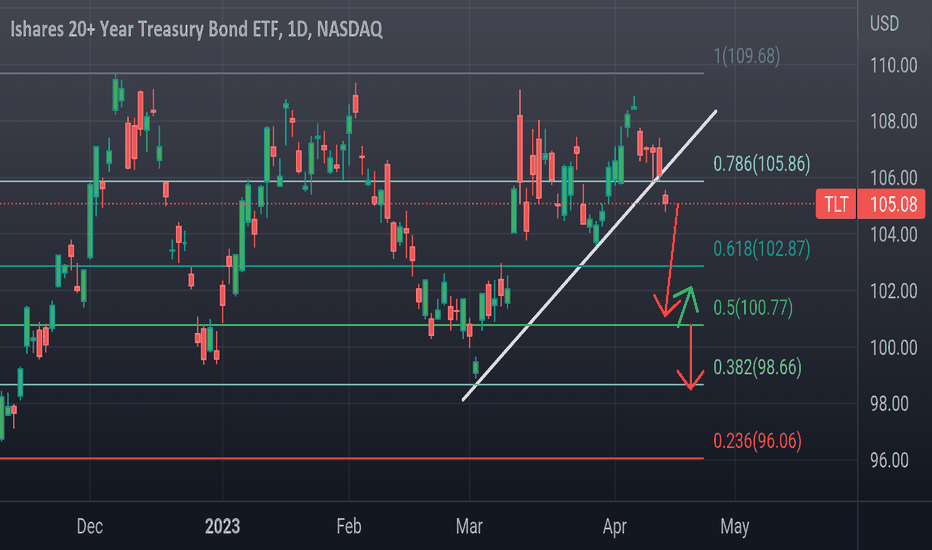This screenshot has height=550, width=932.
Task: Click the Mar label on time axis
Action: point(469,526)
